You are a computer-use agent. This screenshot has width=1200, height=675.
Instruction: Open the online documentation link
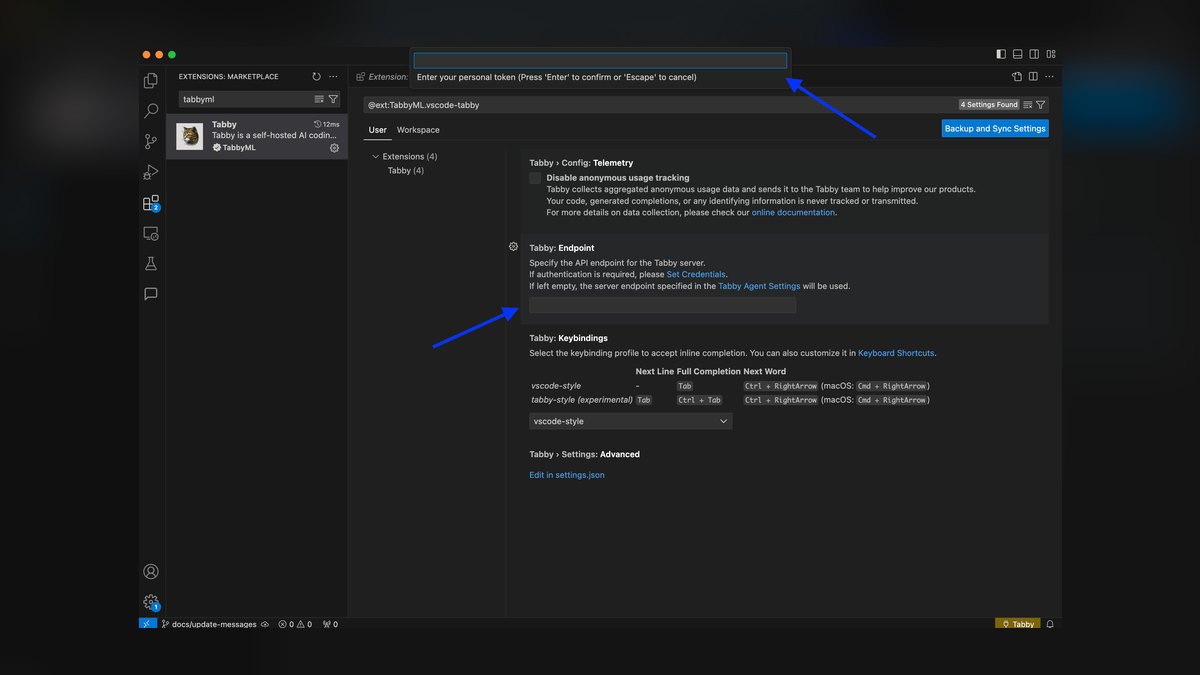[x=793, y=212]
